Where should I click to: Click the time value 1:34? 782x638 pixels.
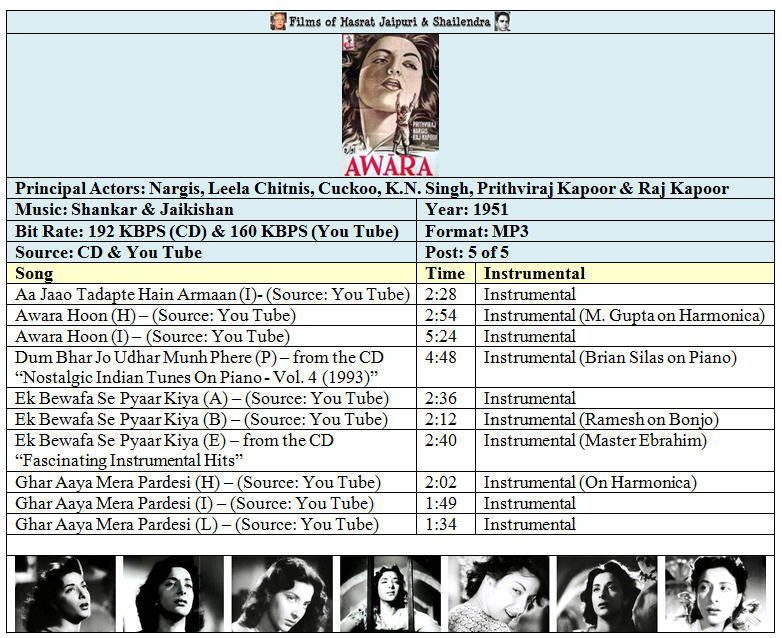pyautogui.click(x=440, y=524)
